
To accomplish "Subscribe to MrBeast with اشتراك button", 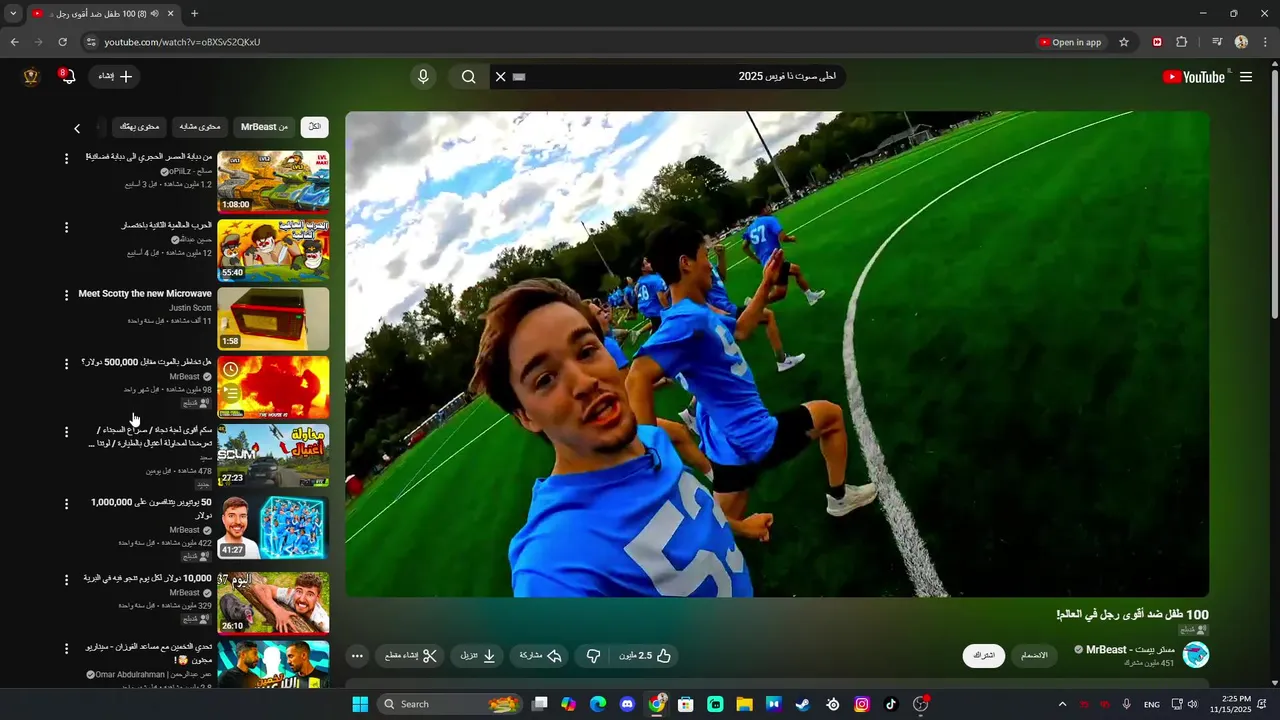I will [984, 655].
